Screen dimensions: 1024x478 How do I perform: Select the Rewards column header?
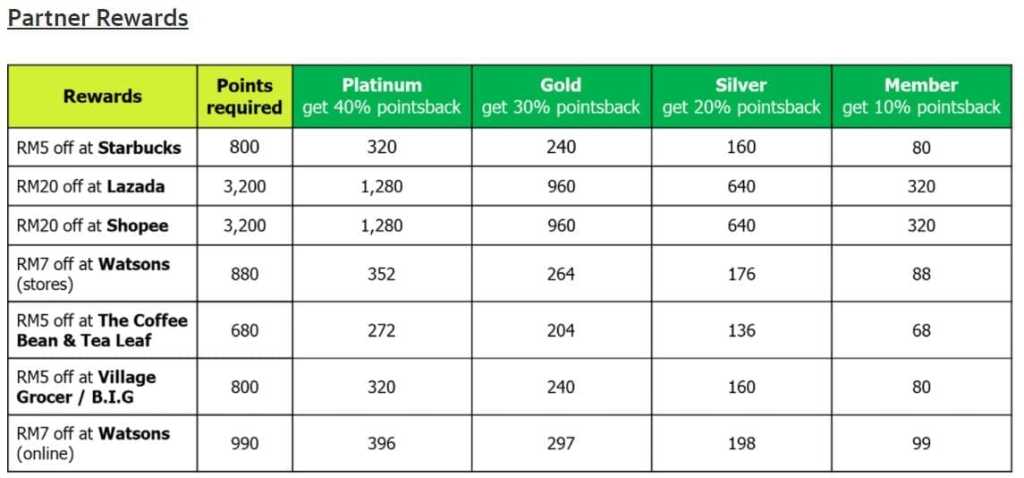tap(102, 97)
